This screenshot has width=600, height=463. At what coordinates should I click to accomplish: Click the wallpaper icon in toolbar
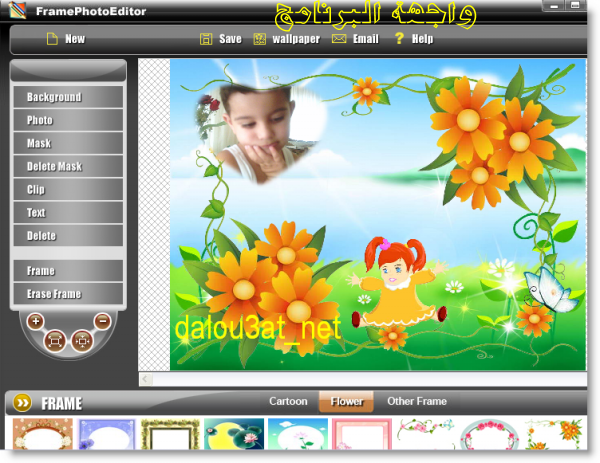260,39
